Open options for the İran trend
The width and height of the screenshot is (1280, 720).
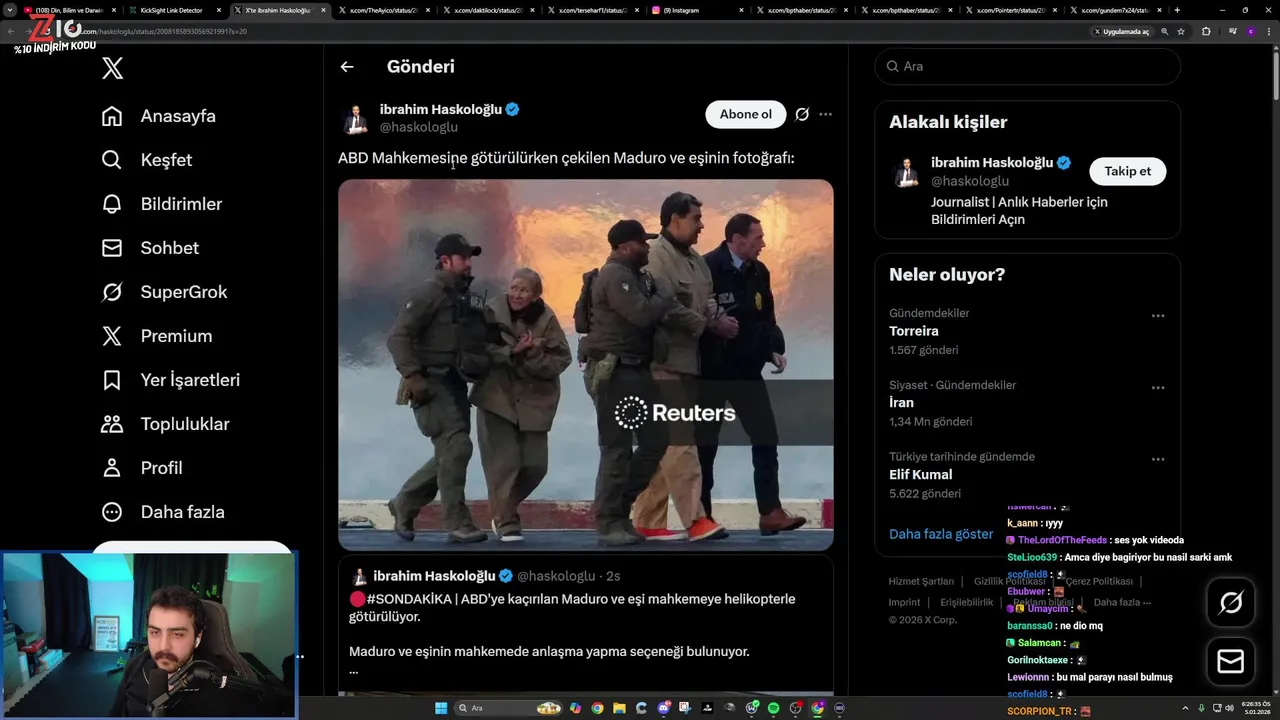(1158, 388)
